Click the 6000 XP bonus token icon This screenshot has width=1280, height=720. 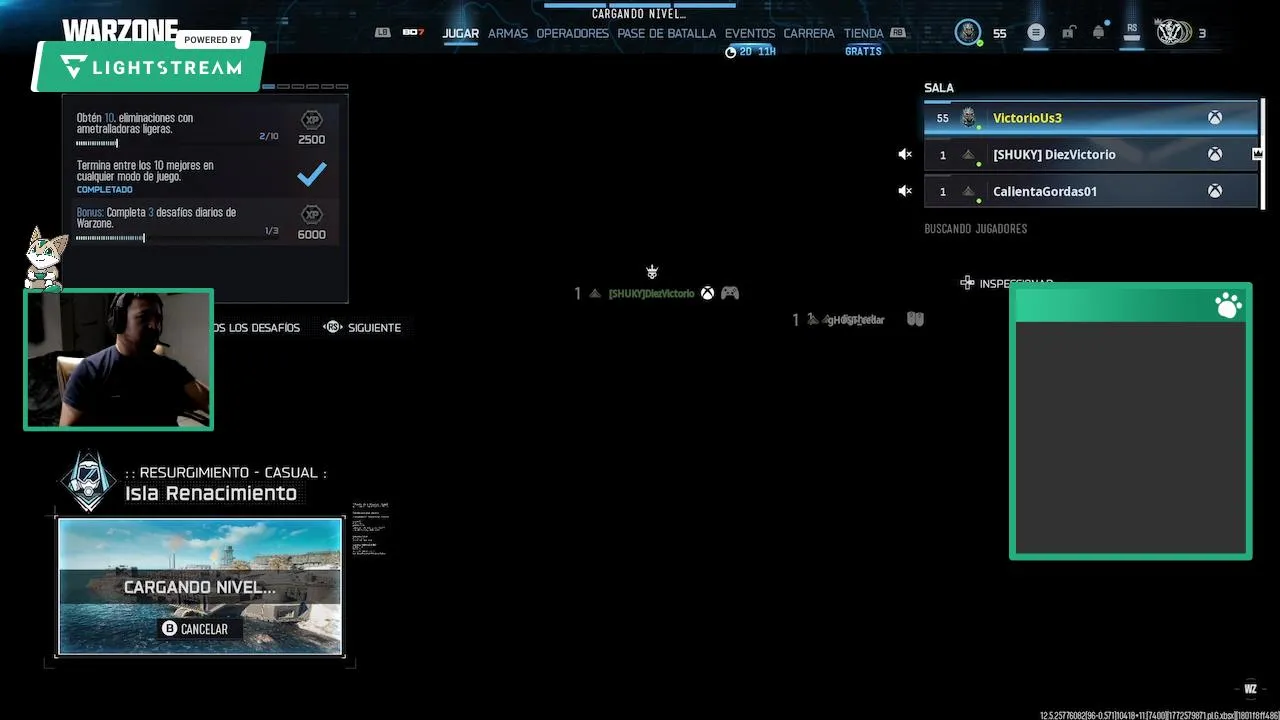(x=312, y=214)
